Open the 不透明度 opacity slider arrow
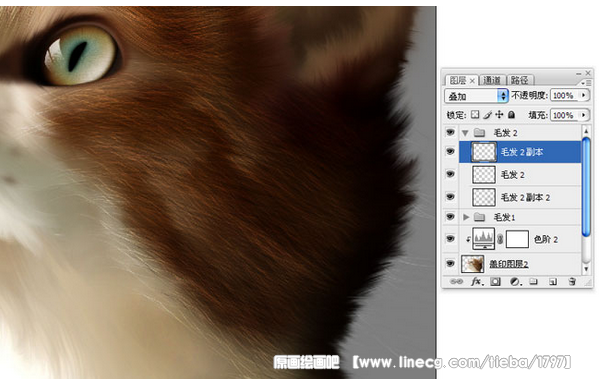 (x=584, y=95)
